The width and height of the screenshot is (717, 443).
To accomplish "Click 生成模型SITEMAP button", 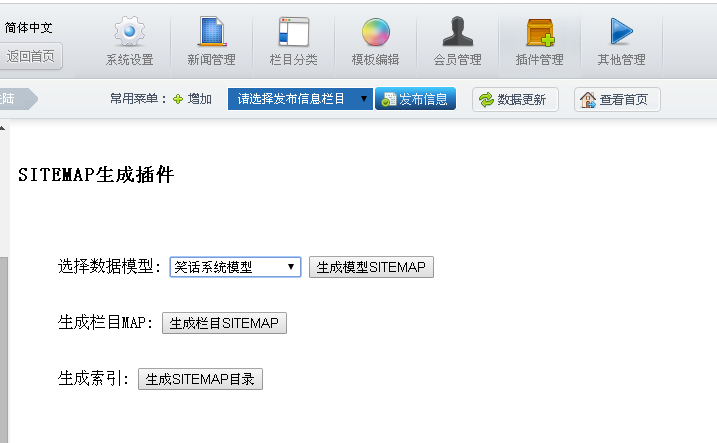I will point(371,267).
